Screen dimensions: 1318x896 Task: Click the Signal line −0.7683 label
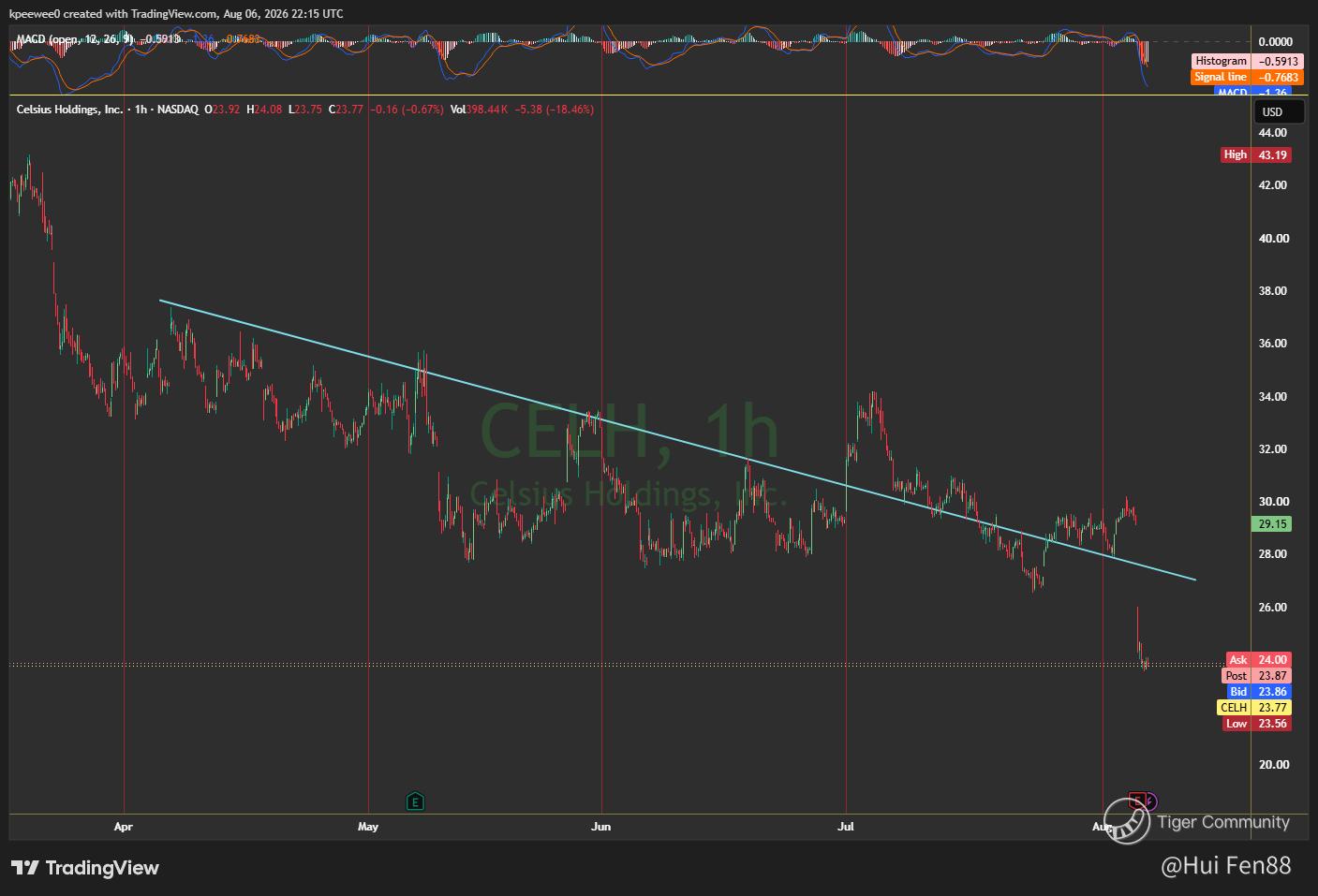pos(1247,77)
